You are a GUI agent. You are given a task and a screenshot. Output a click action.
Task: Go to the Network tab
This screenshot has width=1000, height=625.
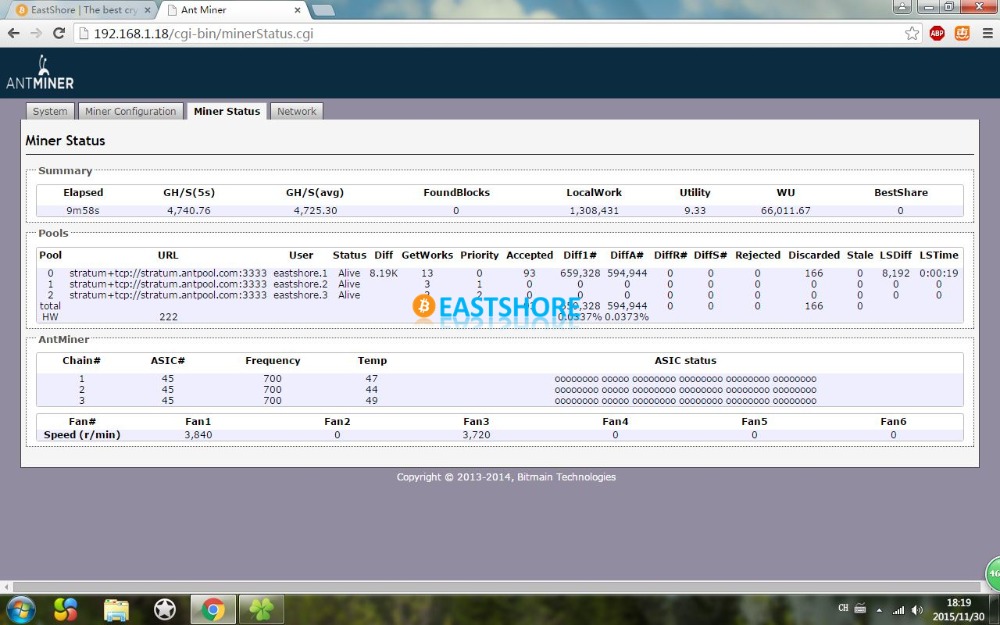point(296,111)
